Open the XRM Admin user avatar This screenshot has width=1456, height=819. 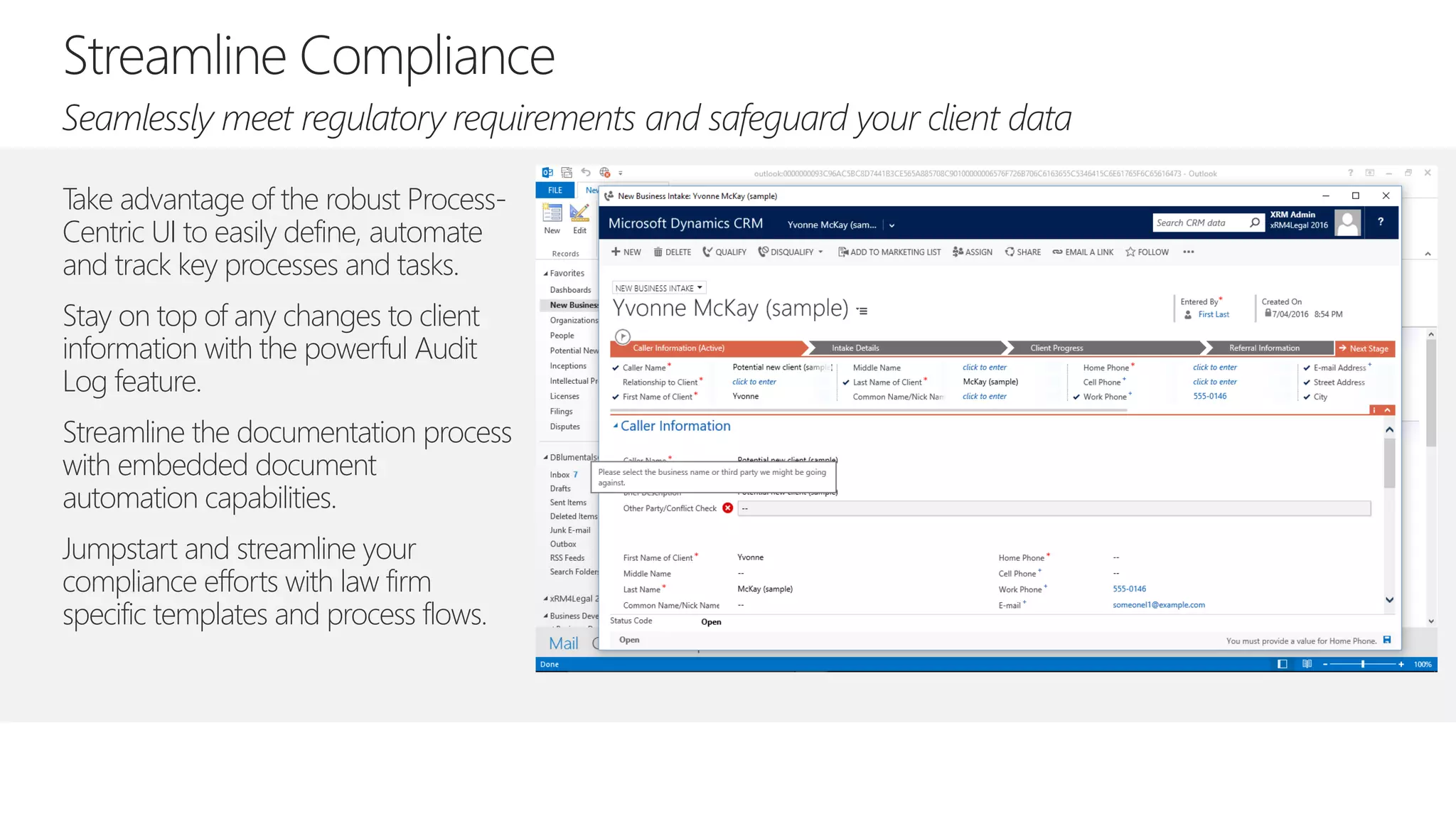(x=1347, y=223)
